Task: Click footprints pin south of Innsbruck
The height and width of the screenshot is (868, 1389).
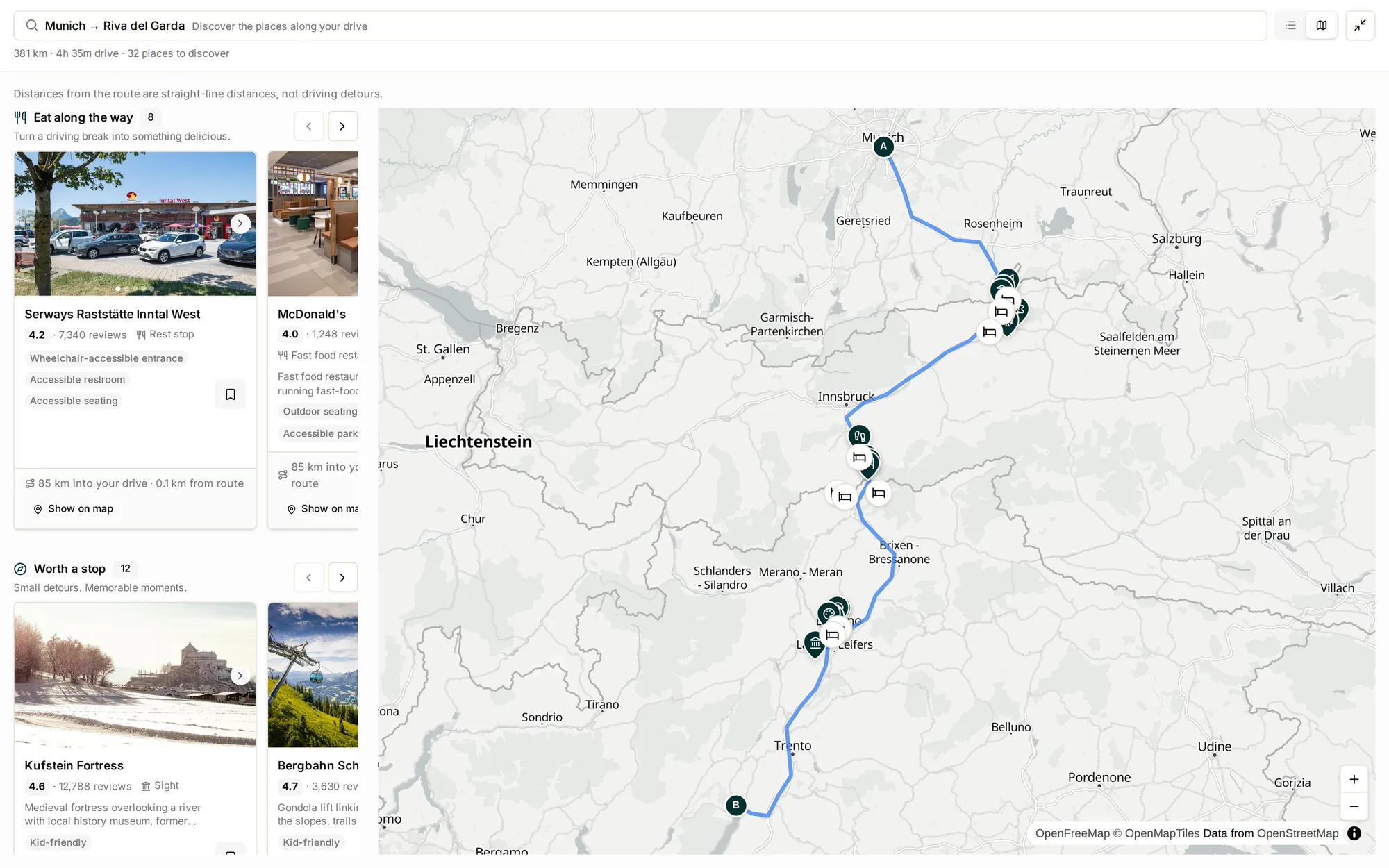Action: (860, 436)
